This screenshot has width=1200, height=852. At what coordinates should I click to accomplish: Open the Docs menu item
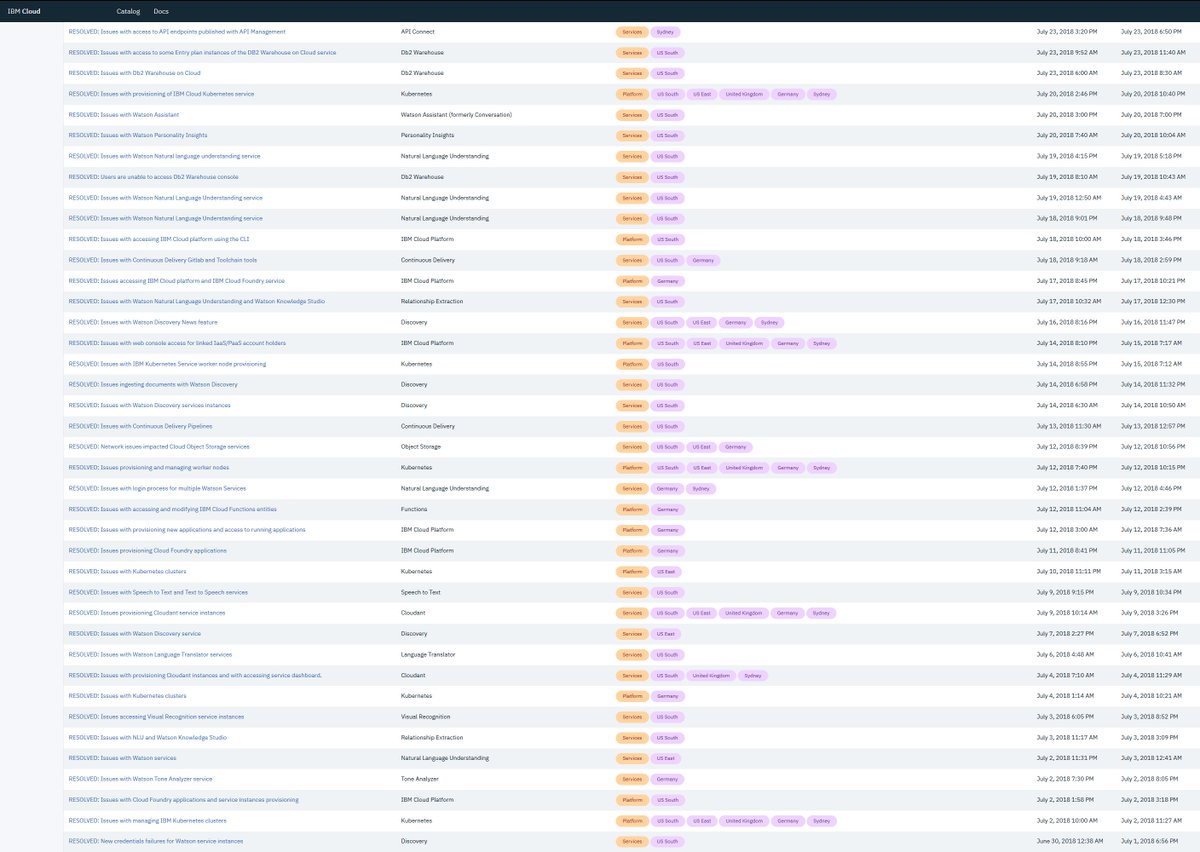click(161, 11)
